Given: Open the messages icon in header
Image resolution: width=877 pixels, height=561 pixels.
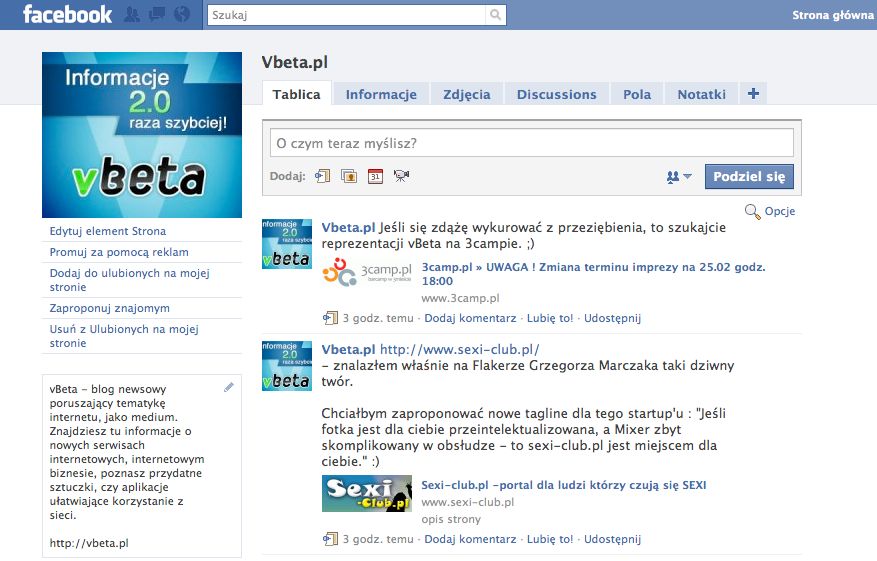Looking at the screenshot, I should tap(157, 14).
